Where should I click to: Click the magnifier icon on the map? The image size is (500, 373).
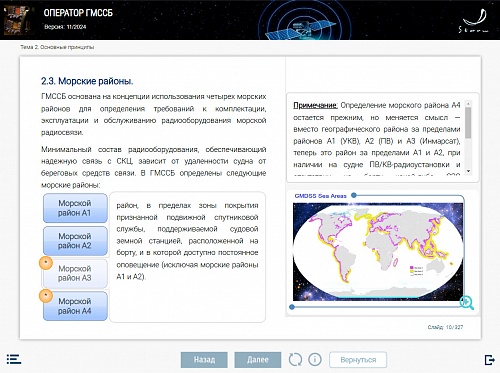(x=466, y=302)
